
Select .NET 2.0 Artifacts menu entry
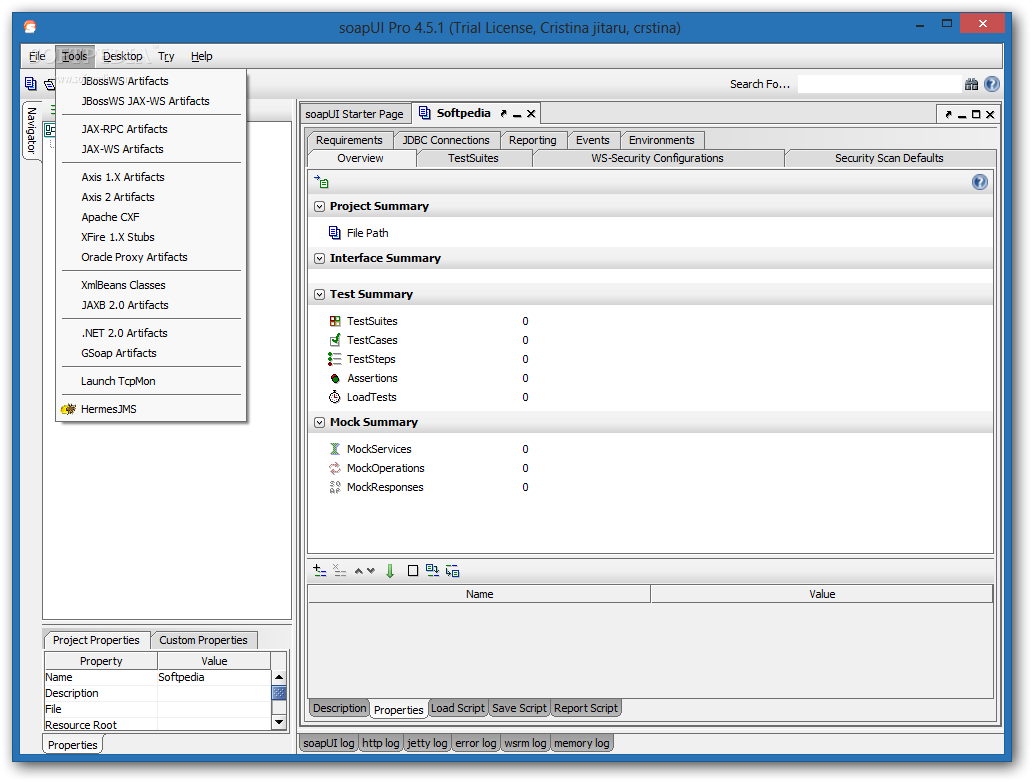[124, 333]
